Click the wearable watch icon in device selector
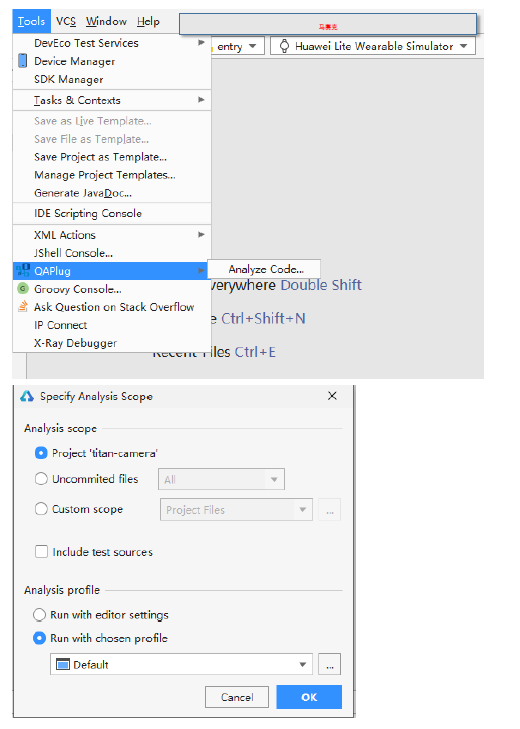The width and height of the screenshot is (520, 729). [x=284, y=46]
